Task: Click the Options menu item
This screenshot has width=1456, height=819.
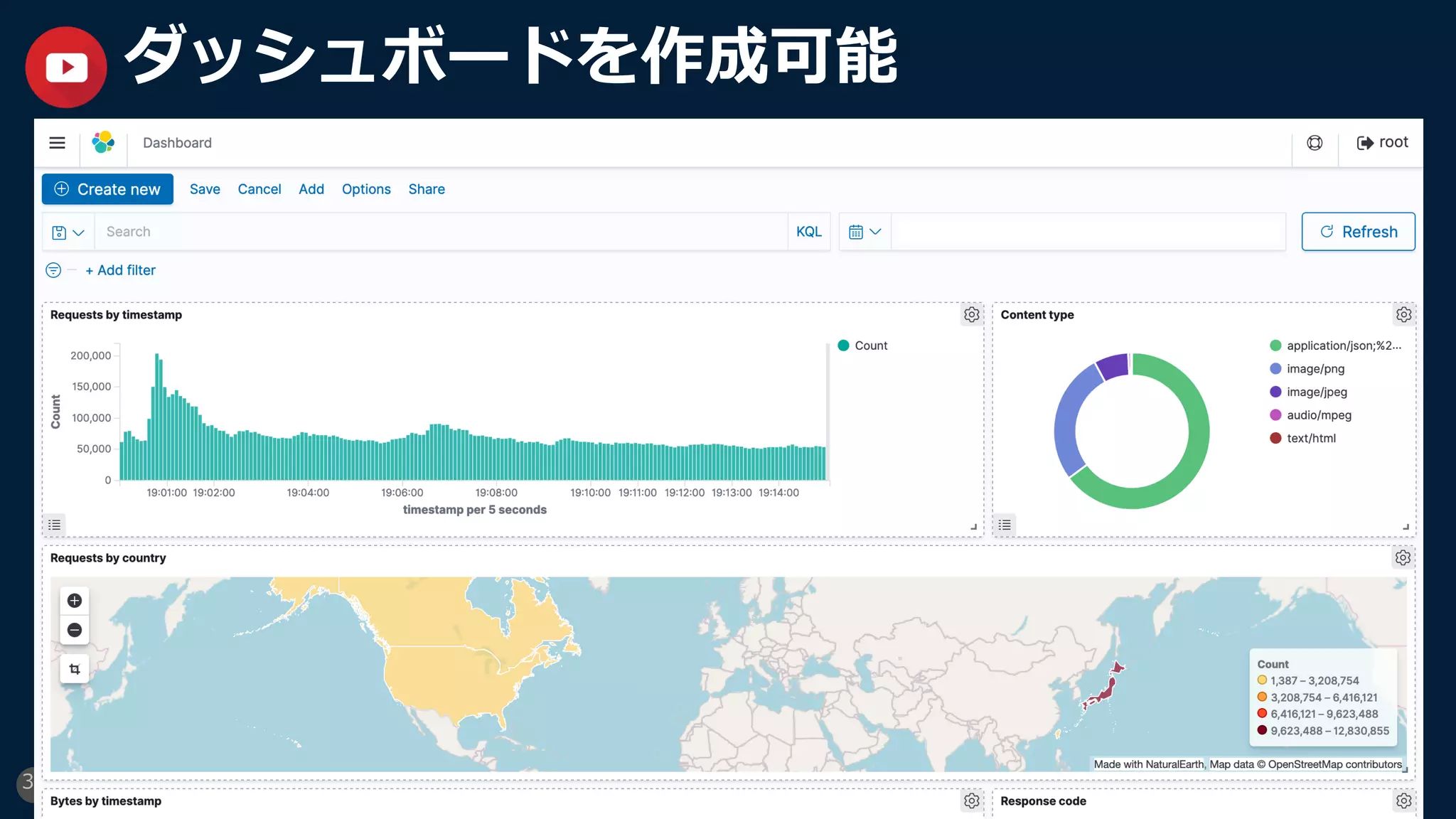Action: coord(366,189)
